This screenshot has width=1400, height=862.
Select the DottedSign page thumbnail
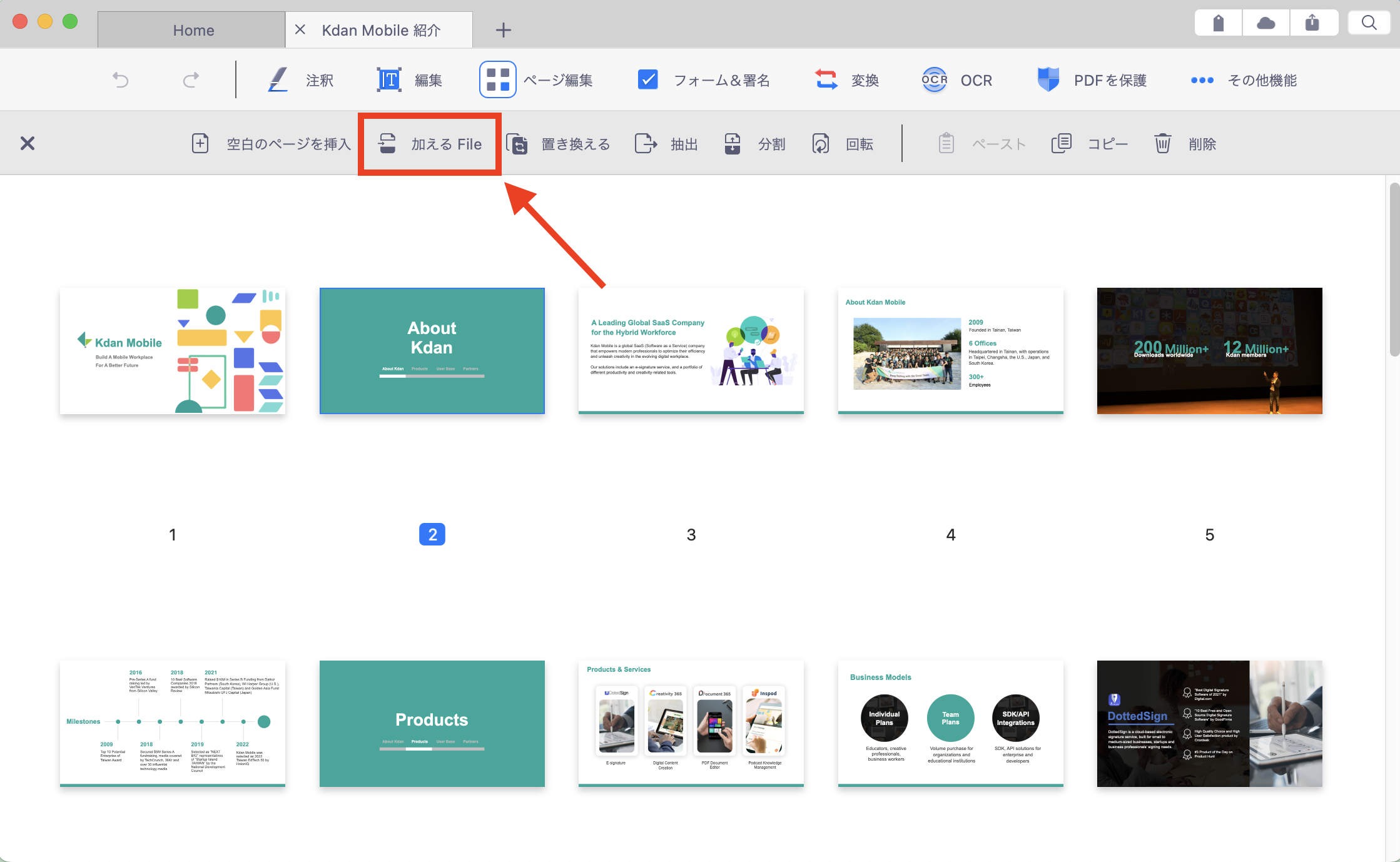1210,724
